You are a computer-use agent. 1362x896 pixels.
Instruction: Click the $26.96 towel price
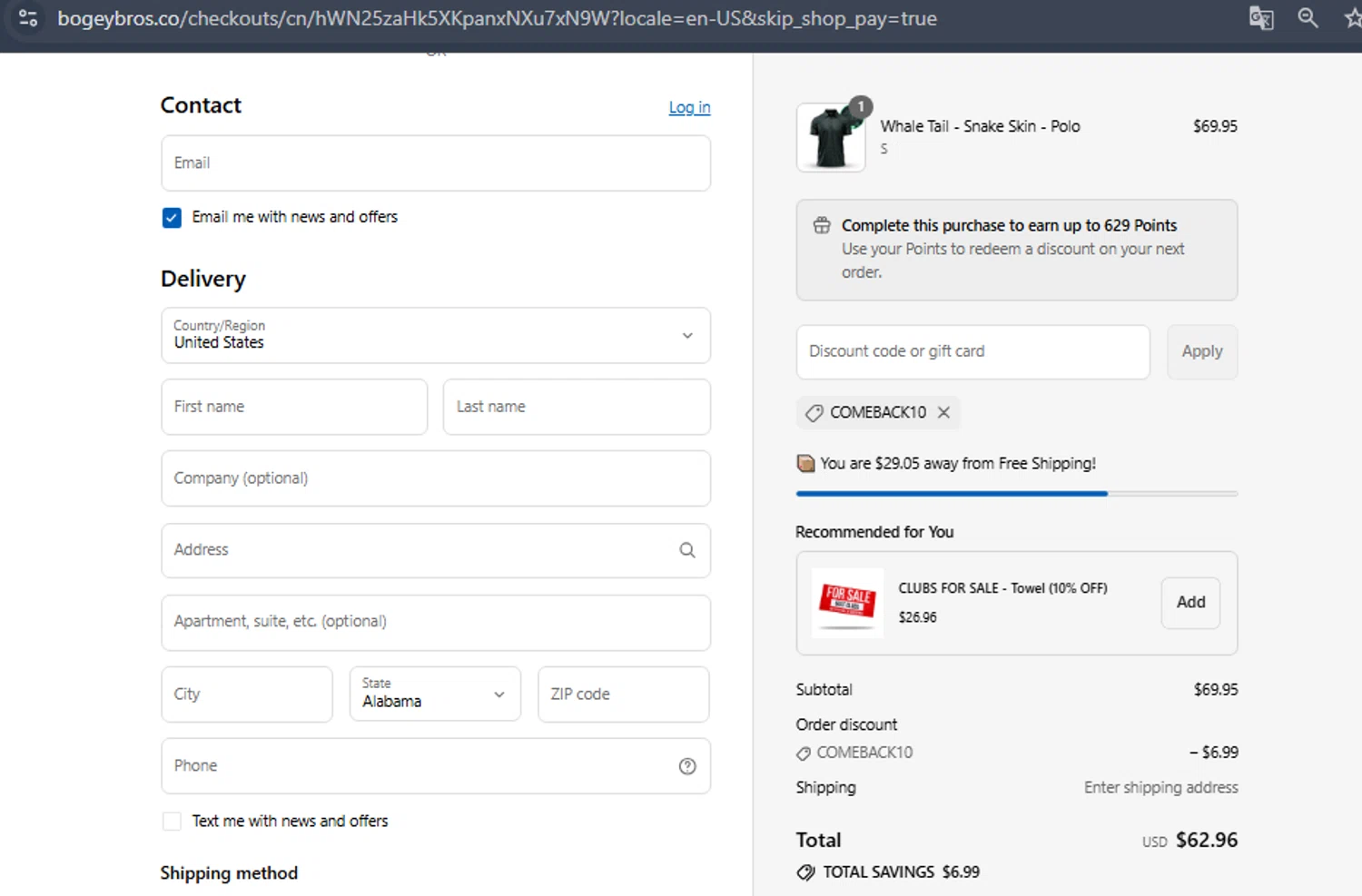tap(917, 617)
